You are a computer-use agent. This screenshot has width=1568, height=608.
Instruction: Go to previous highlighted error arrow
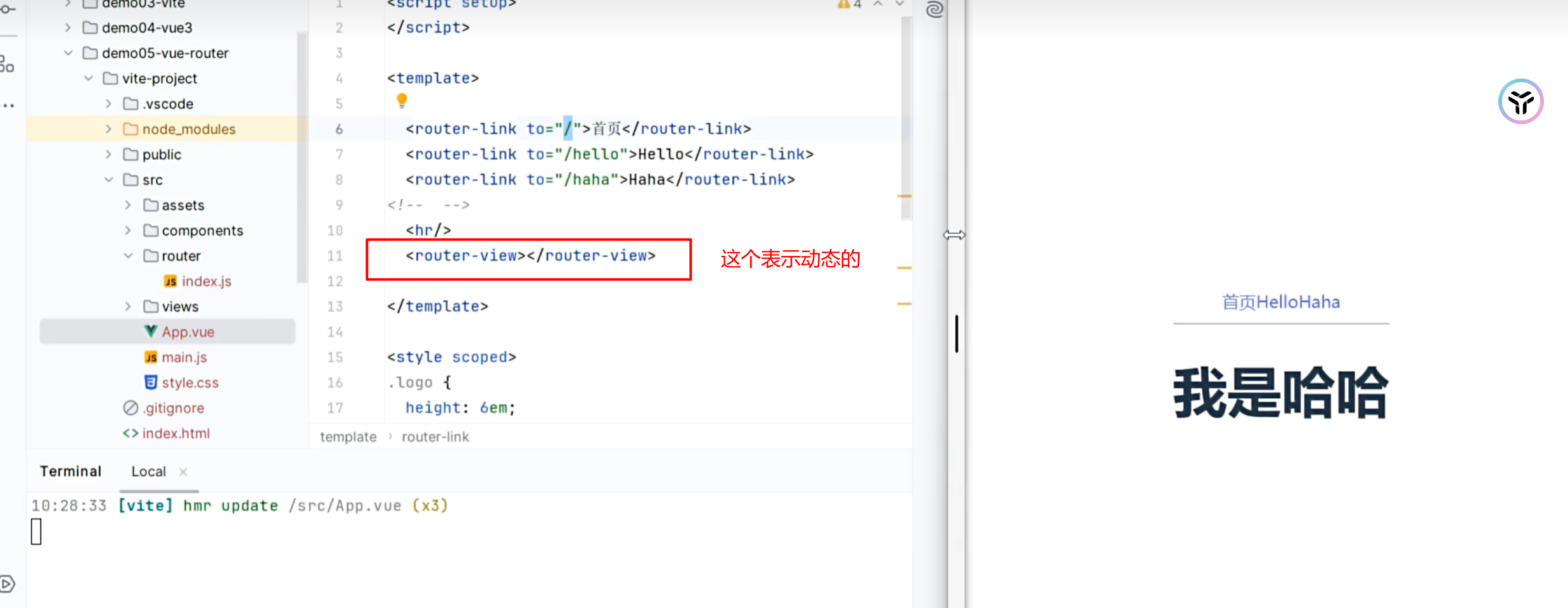(x=878, y=4)
